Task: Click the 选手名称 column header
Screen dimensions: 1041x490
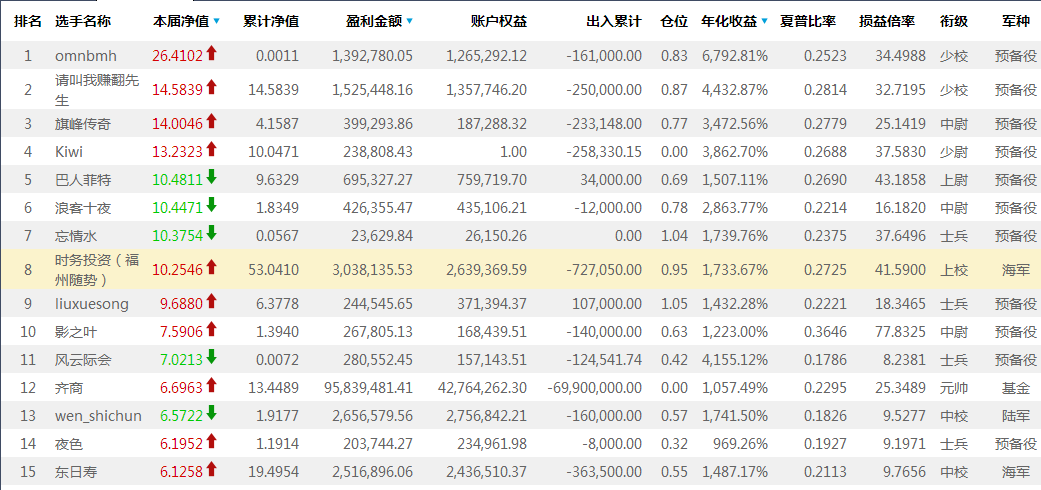Action: [x=83, y=22]
